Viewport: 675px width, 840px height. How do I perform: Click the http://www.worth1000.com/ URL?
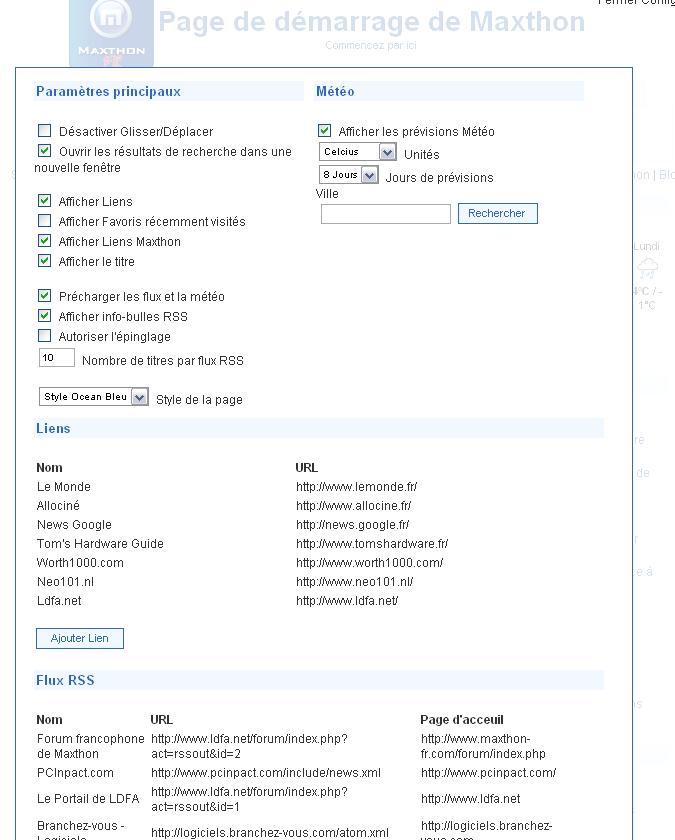click(370, 563)
